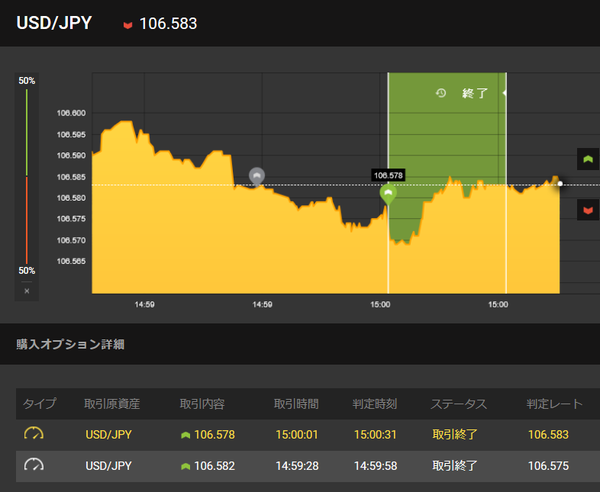Click expiry time 15:00:31
Screen dimensions: 600x492
375,435
